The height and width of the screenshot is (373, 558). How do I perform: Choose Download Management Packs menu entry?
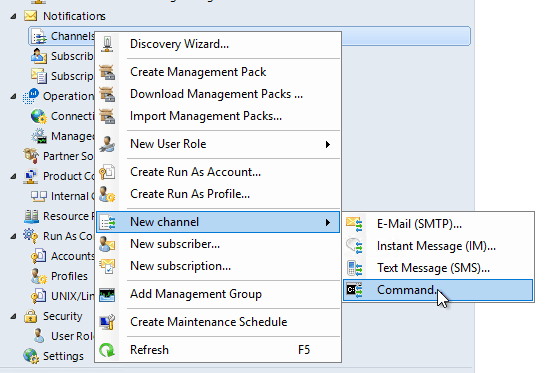pyautogui.click(x=218, y=94)
